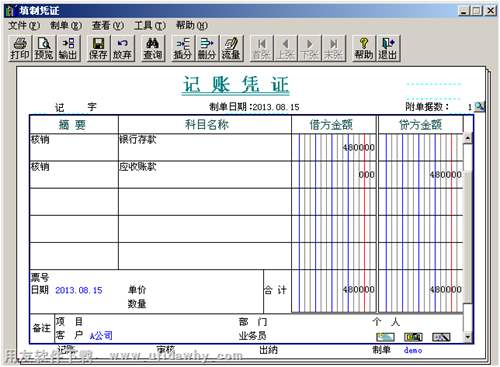Open 预览 (Preview) from the toolbar

click(x=44, y=48)
